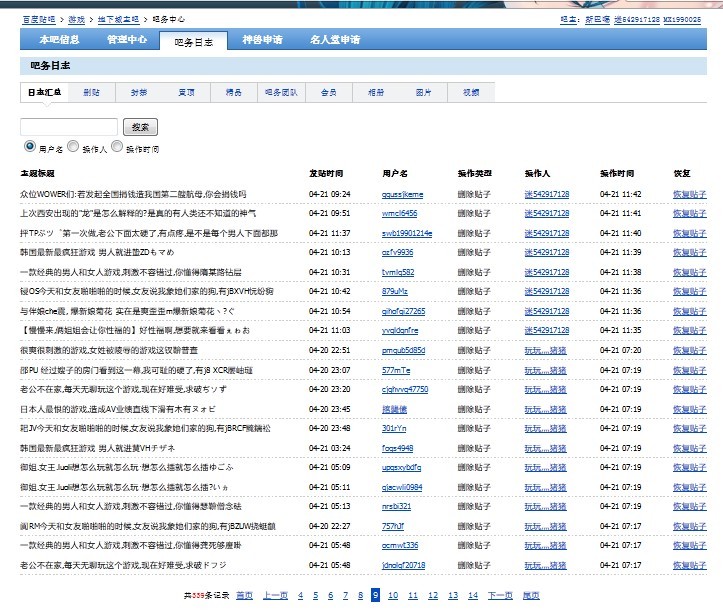Go to the 首页 first page
The width and height of the screenshot is (723, 611).
pos(244,595)
